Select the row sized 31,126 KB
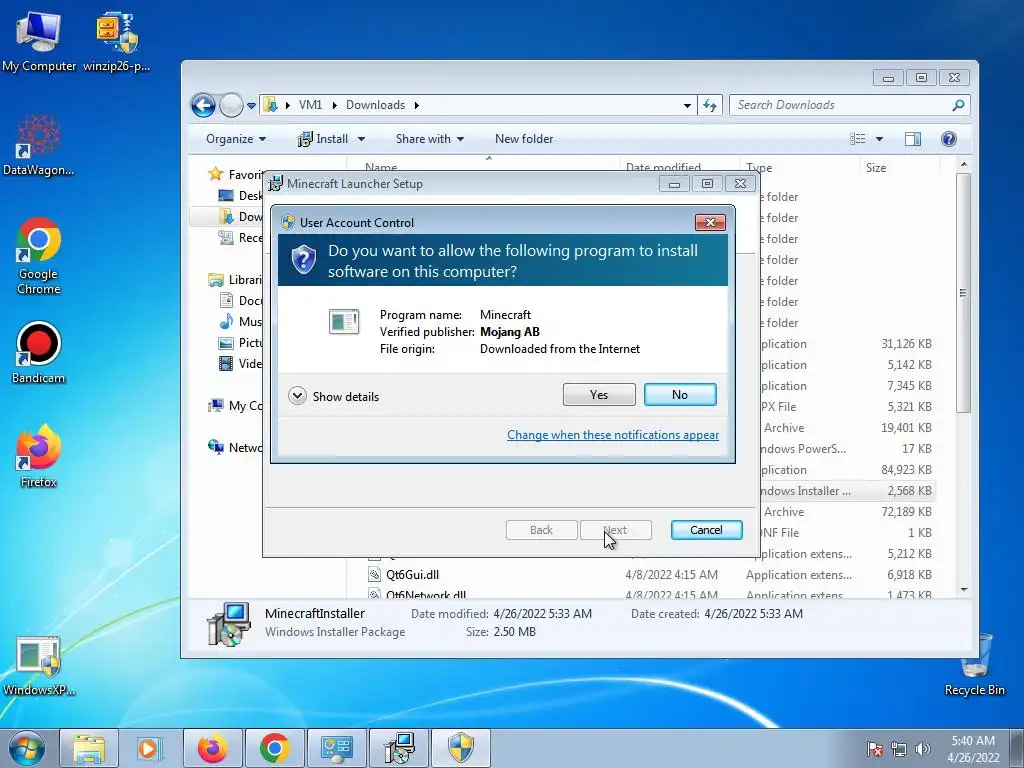Image resolution: width=1024 pixels, height=768 pixels. [848, 344]
